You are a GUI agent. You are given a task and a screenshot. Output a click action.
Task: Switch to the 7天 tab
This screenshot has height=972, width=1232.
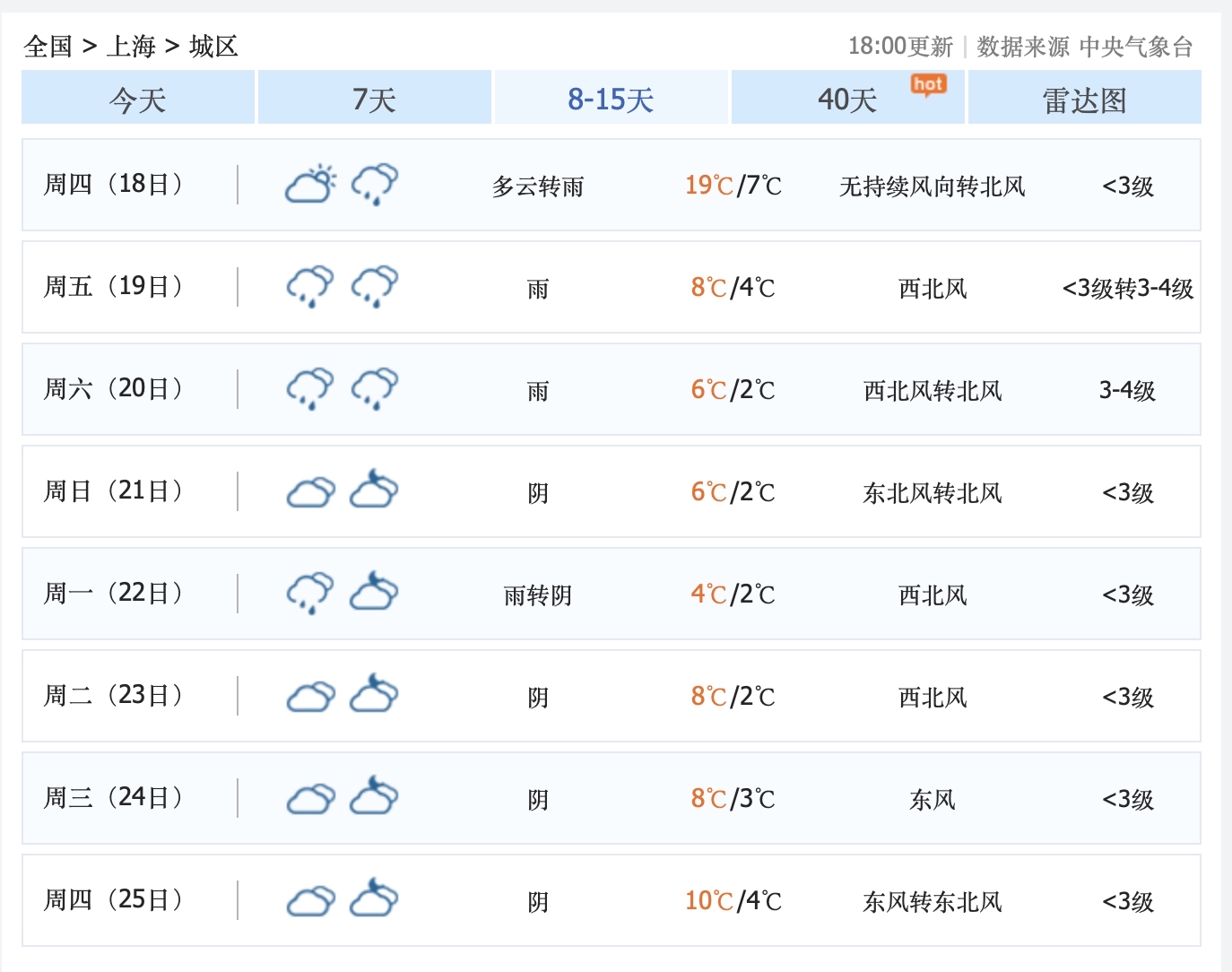click(x=375, y=97)
